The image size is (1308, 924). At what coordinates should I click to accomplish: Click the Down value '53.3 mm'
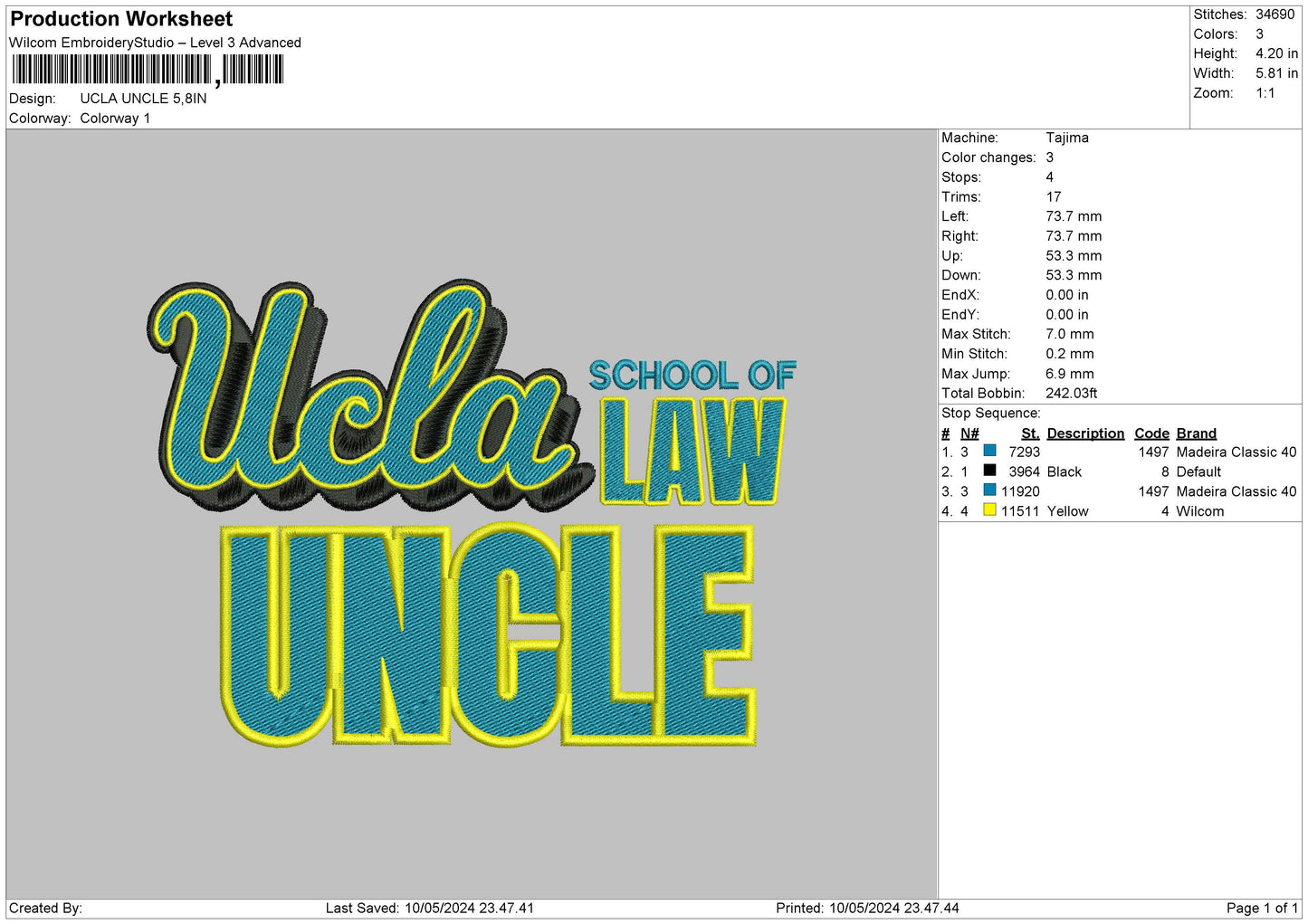point(1074,275)
